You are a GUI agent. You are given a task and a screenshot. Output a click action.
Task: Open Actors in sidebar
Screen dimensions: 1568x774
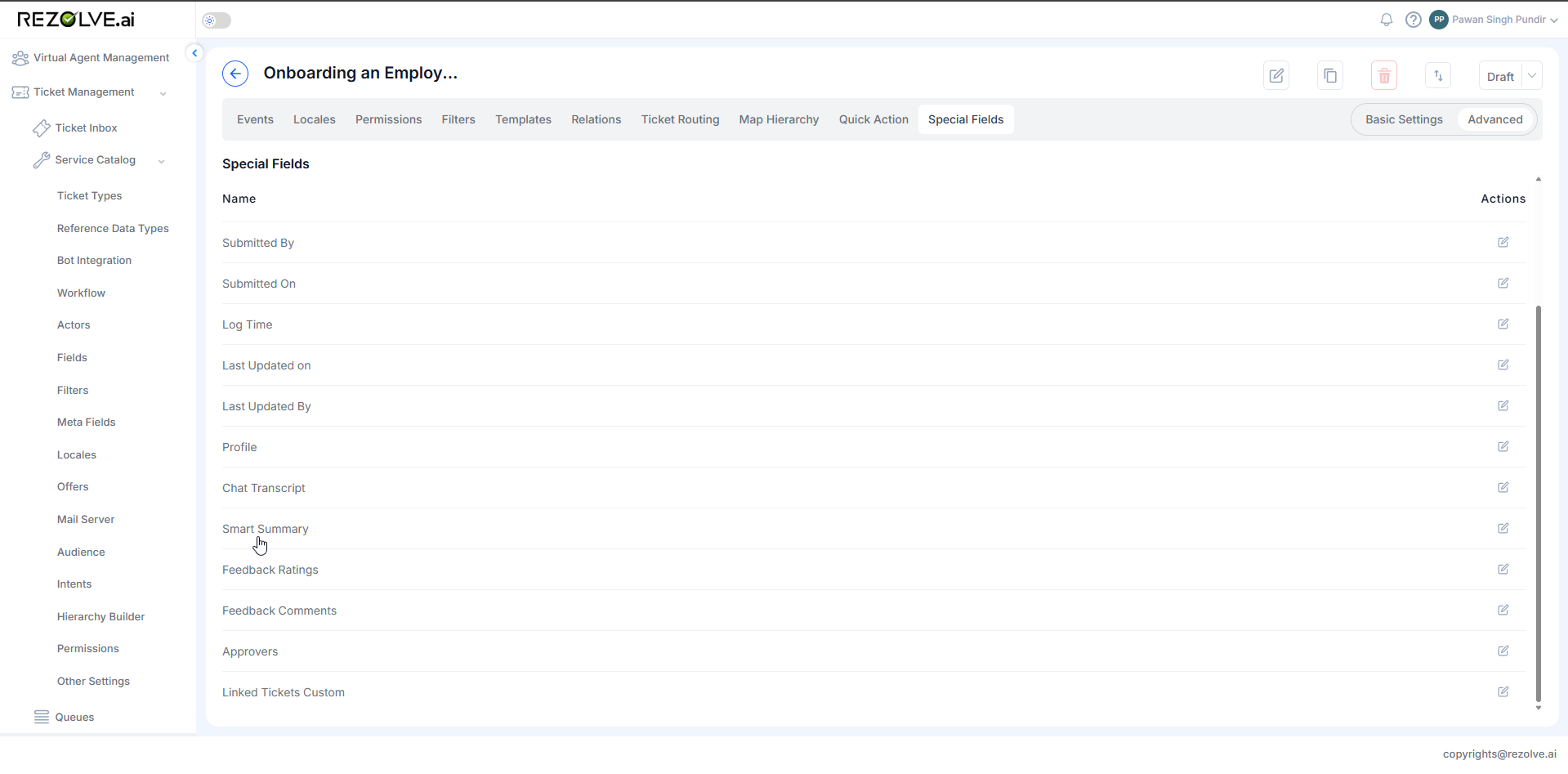tap(74, 325)
